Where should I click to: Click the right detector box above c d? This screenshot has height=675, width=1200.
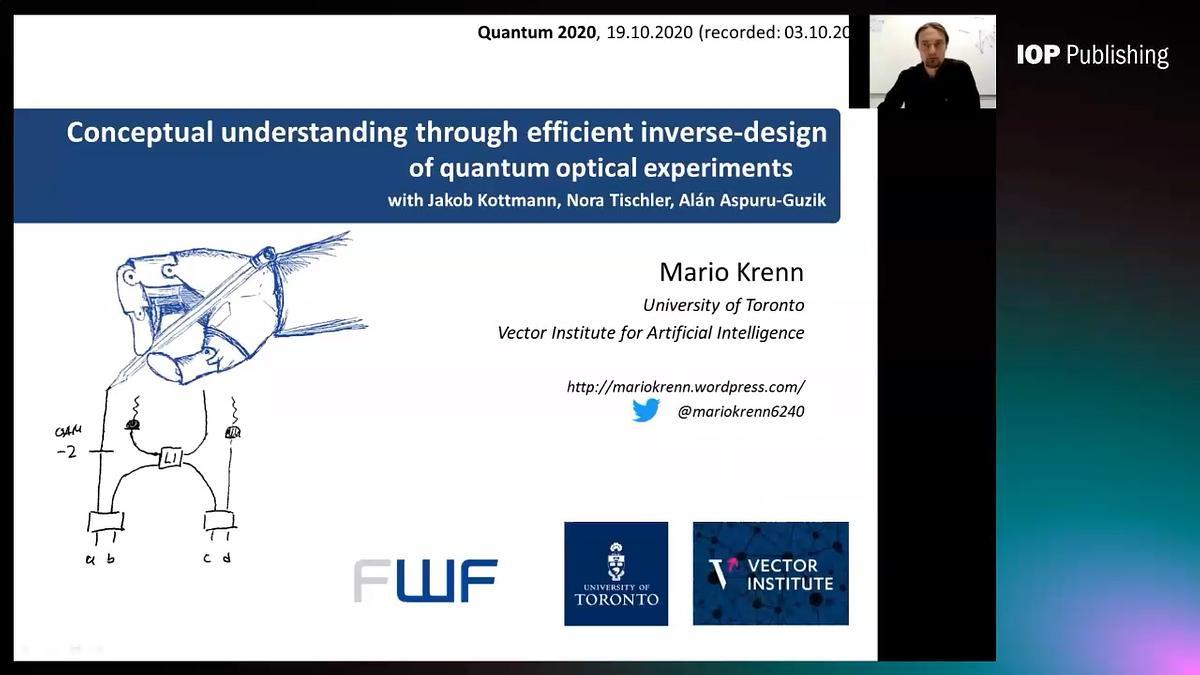[219, 521]
